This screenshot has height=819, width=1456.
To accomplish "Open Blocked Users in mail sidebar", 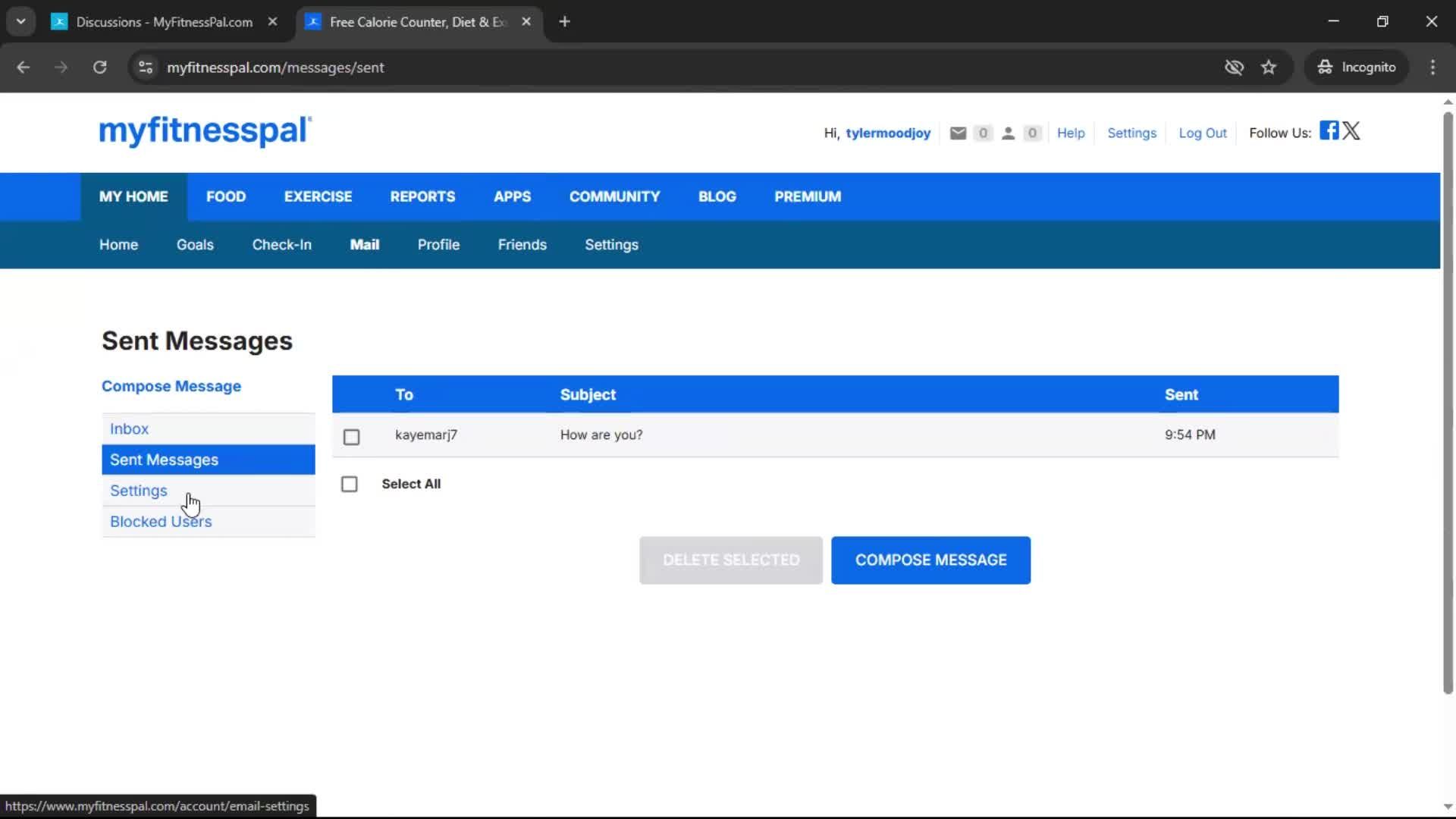I will pyautogui.click(x=209, y=522).
